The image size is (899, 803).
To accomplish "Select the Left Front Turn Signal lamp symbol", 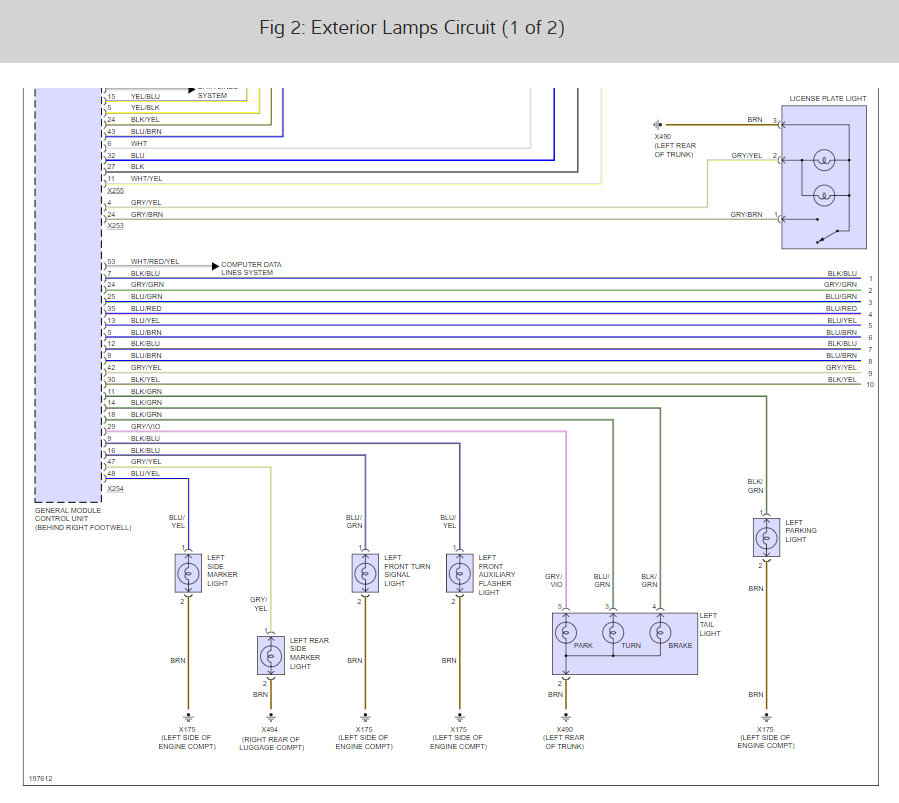I will tap(365, 573).
